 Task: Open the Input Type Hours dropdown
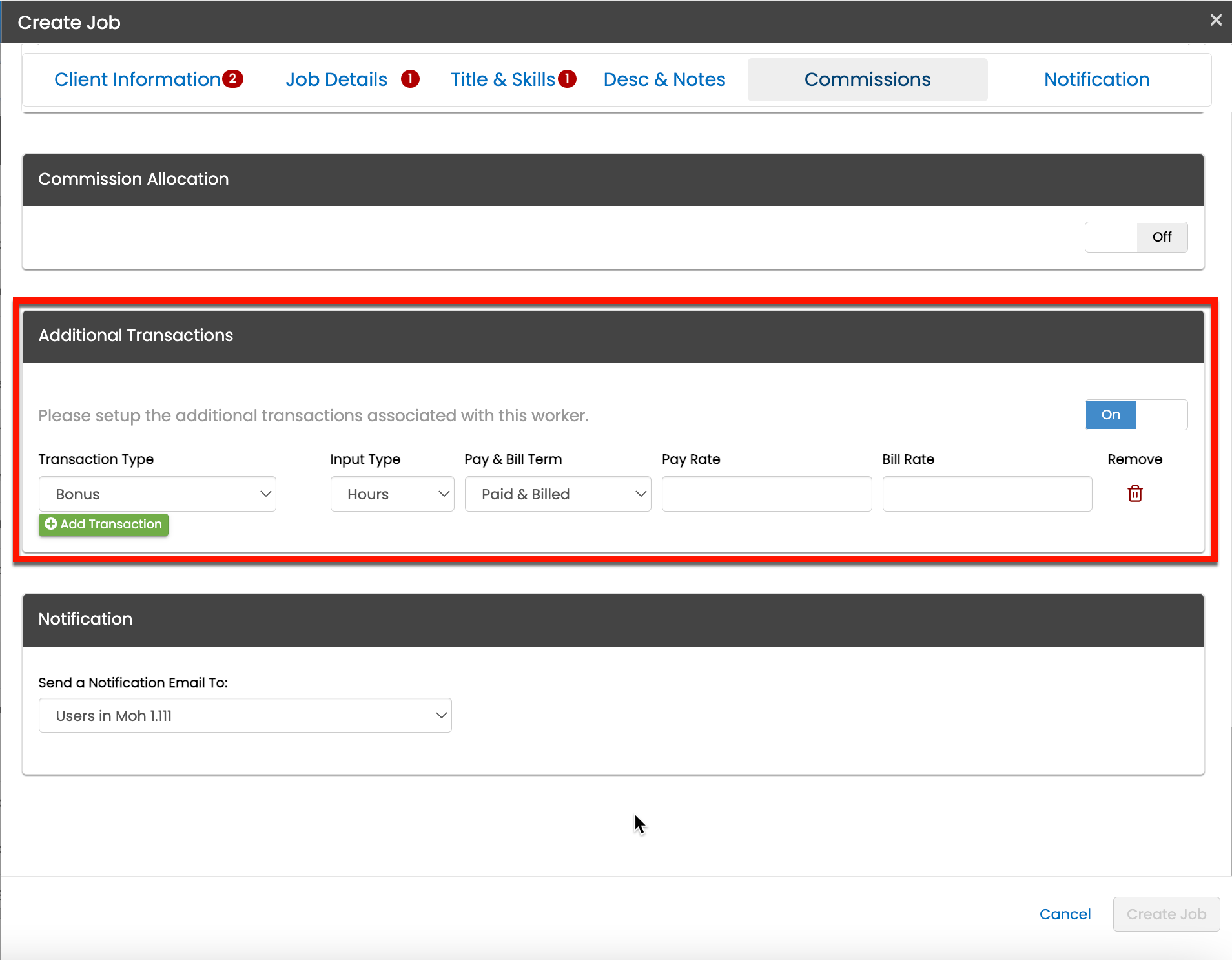click(393, 494)
